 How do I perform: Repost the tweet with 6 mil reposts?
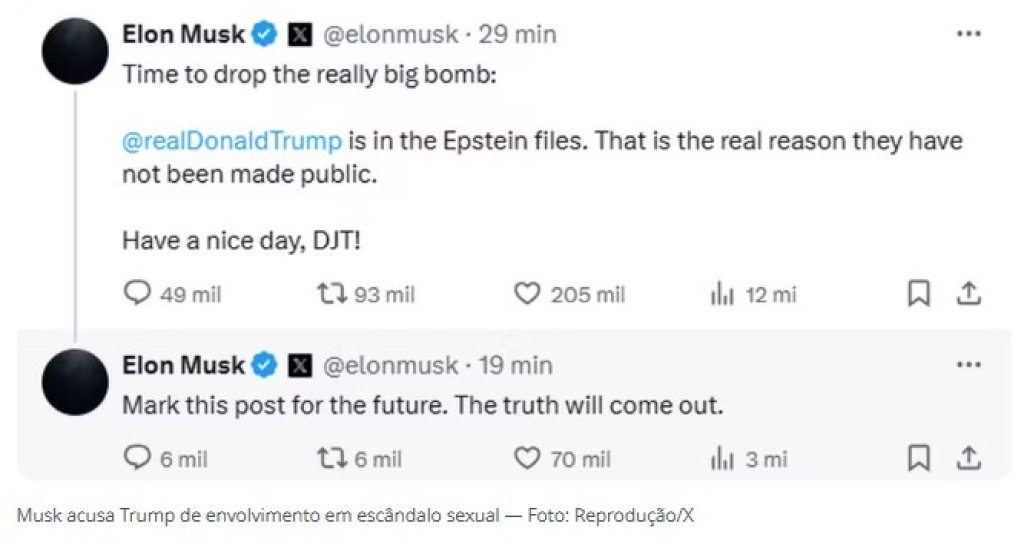332,458
